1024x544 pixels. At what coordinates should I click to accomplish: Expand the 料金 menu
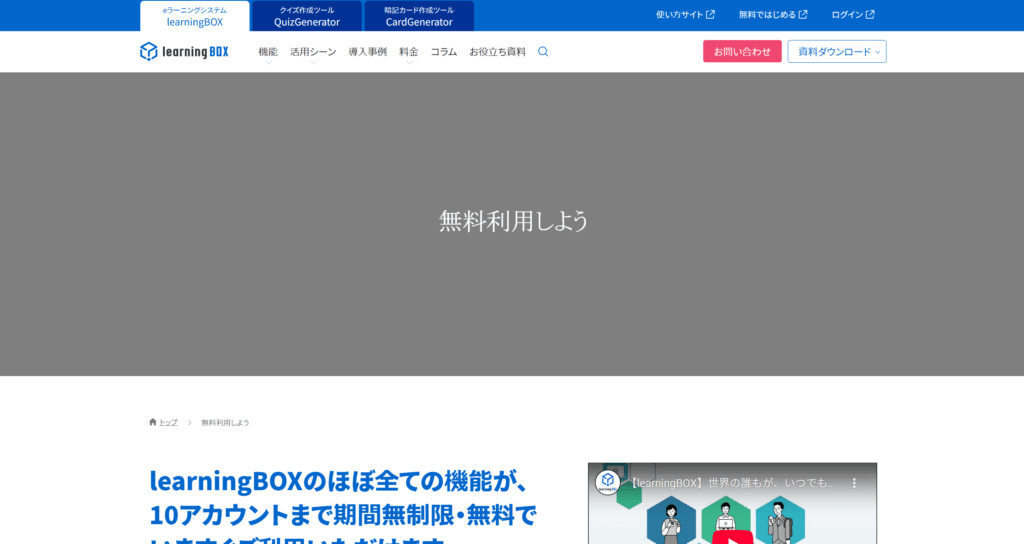pos(409,52)
